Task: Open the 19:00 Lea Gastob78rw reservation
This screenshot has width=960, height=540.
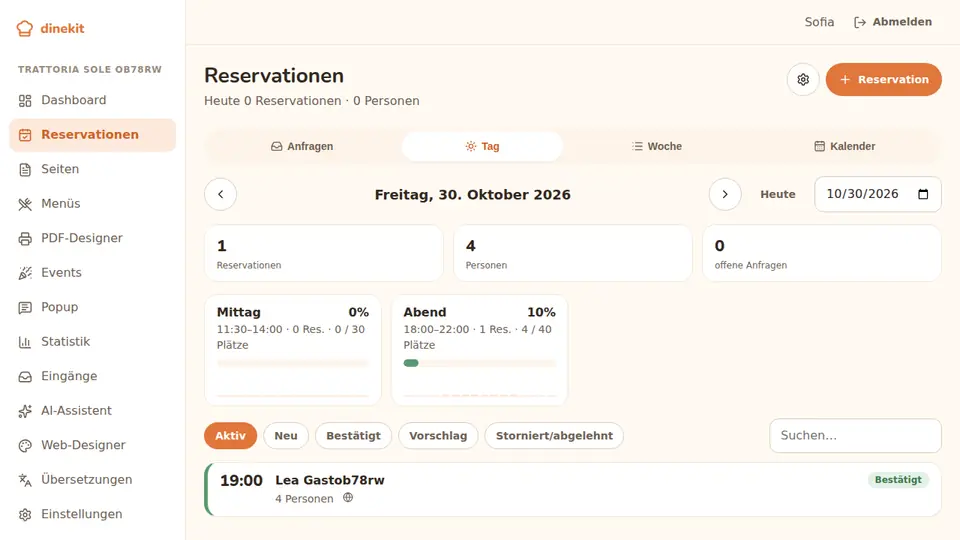Action: pos(572,490)
